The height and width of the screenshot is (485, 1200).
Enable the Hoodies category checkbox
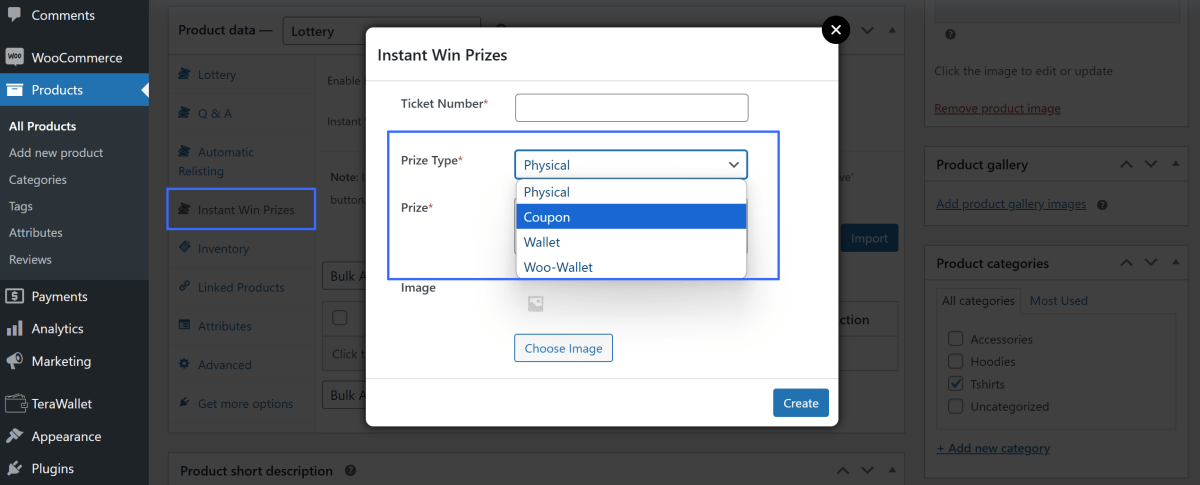pyautogui.click(x=955, y=361)
